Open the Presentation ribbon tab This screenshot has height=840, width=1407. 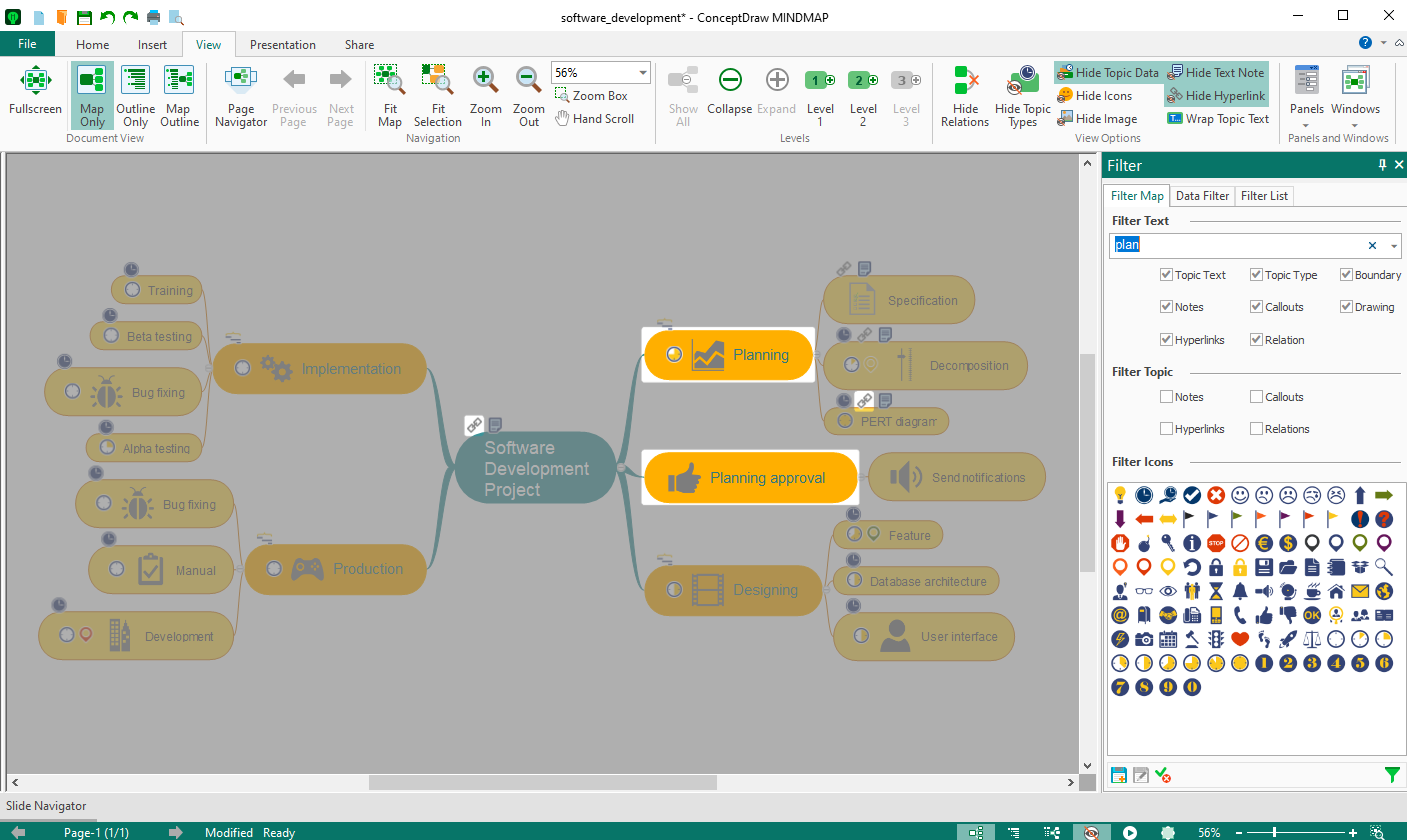[283, 45]
